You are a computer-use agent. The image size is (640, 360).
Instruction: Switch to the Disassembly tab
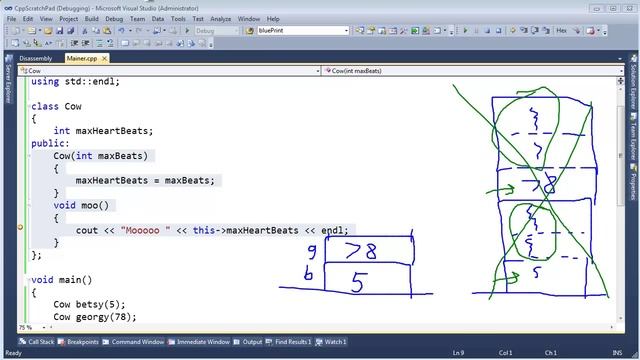36,58
